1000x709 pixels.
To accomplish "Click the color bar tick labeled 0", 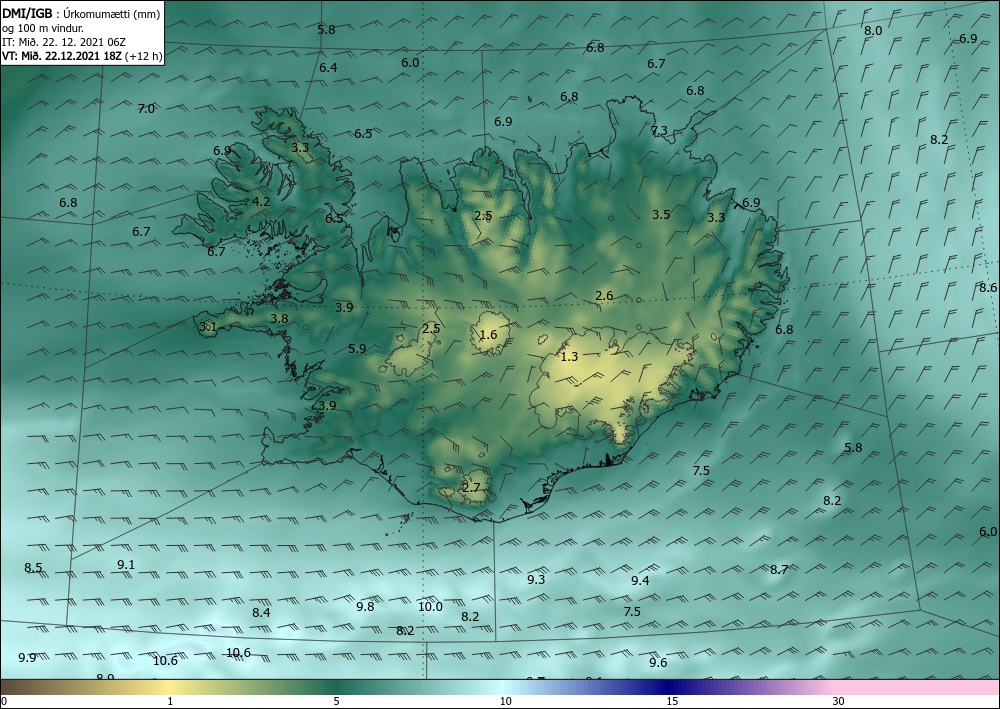I will (4, 702).
